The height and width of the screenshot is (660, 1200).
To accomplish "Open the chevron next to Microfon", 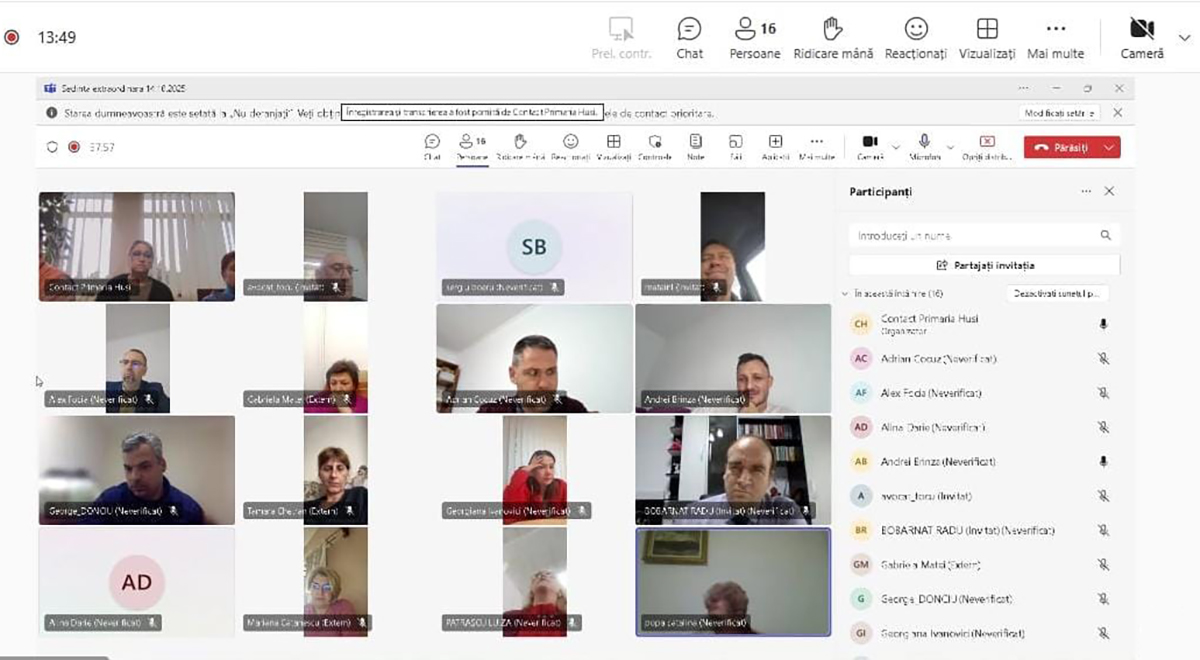I will pyautogui.click(x=950, y=147).
